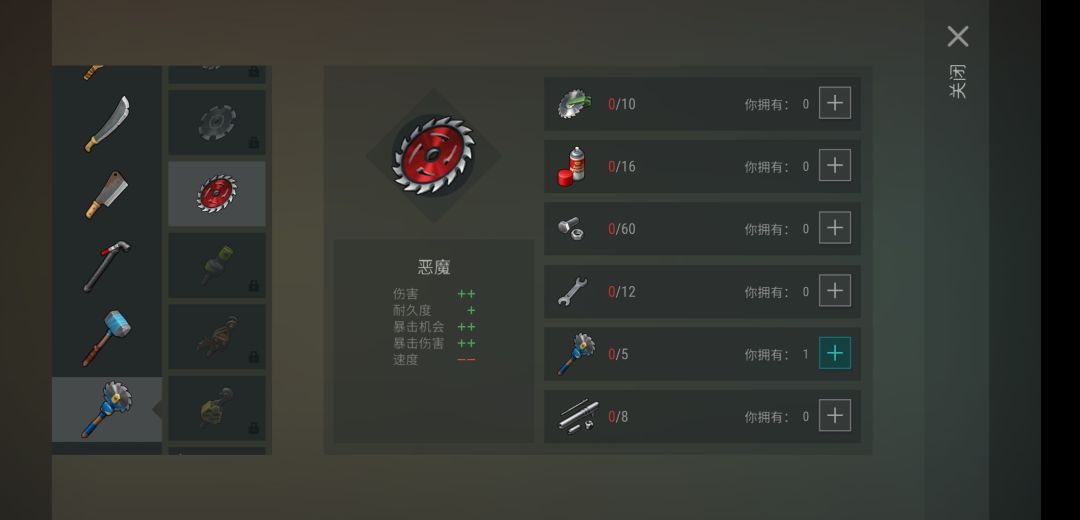Viewport: 1080px width, 520px height.
Task: Add bolts material requiring 0/60
Action: point(835,227)
